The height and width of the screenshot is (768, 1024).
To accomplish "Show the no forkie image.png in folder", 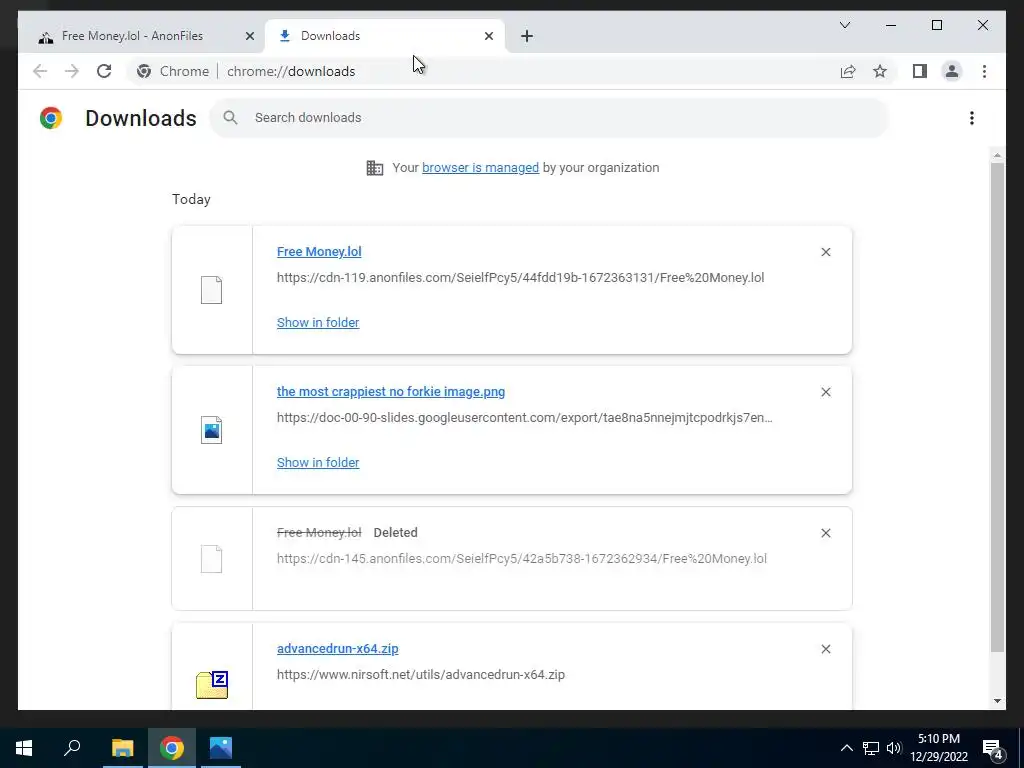I will 318,462.
